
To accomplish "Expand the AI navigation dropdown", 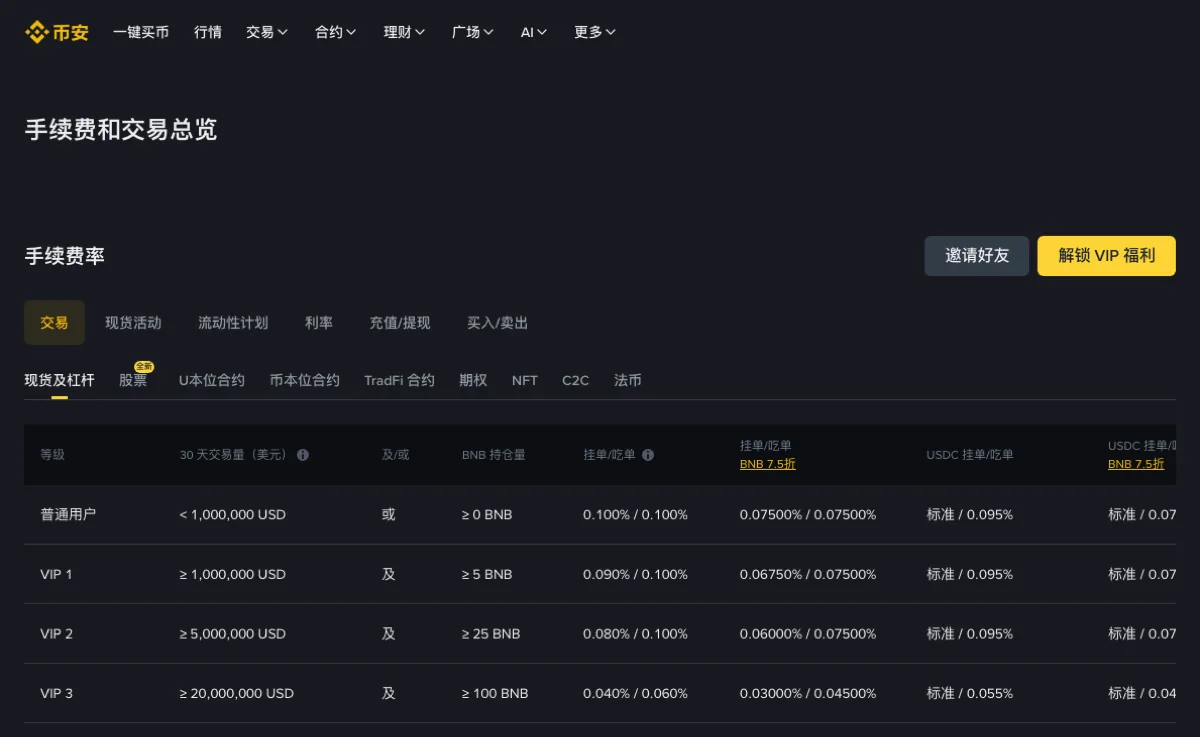I will [x=534, y=32].
